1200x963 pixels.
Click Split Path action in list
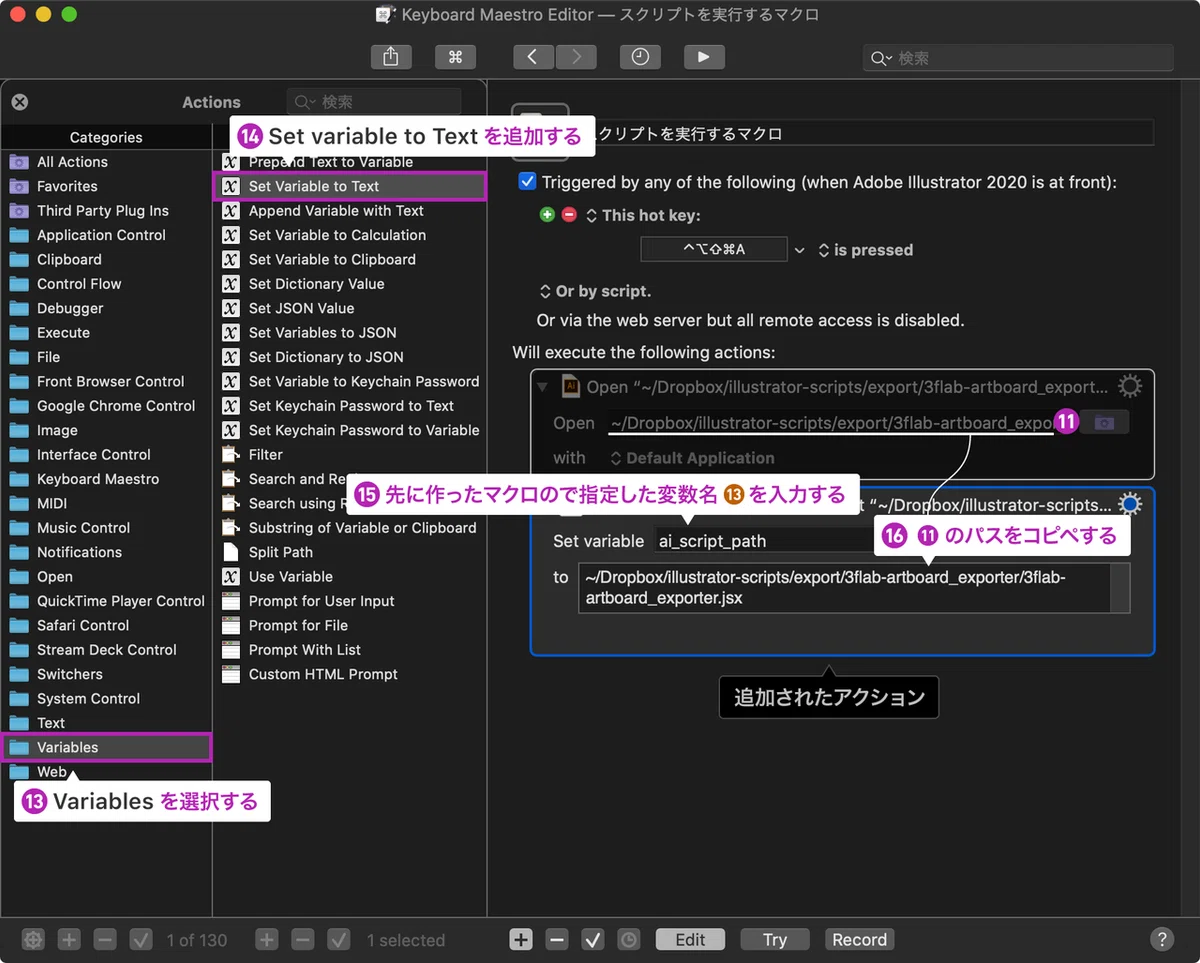coord(349,552)
